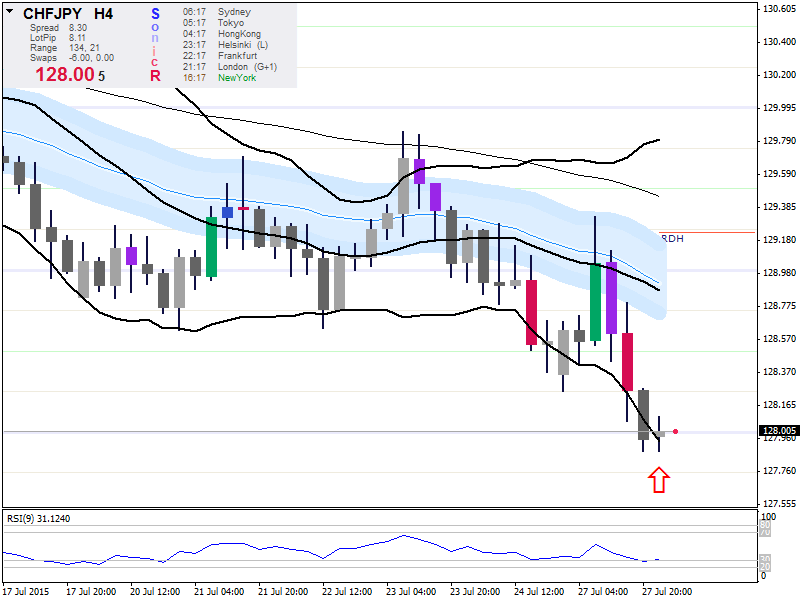The height and width of the screenshot is (600, 800).
Task: Click the 23 Jul 04:00 time label
Action: 411,591
